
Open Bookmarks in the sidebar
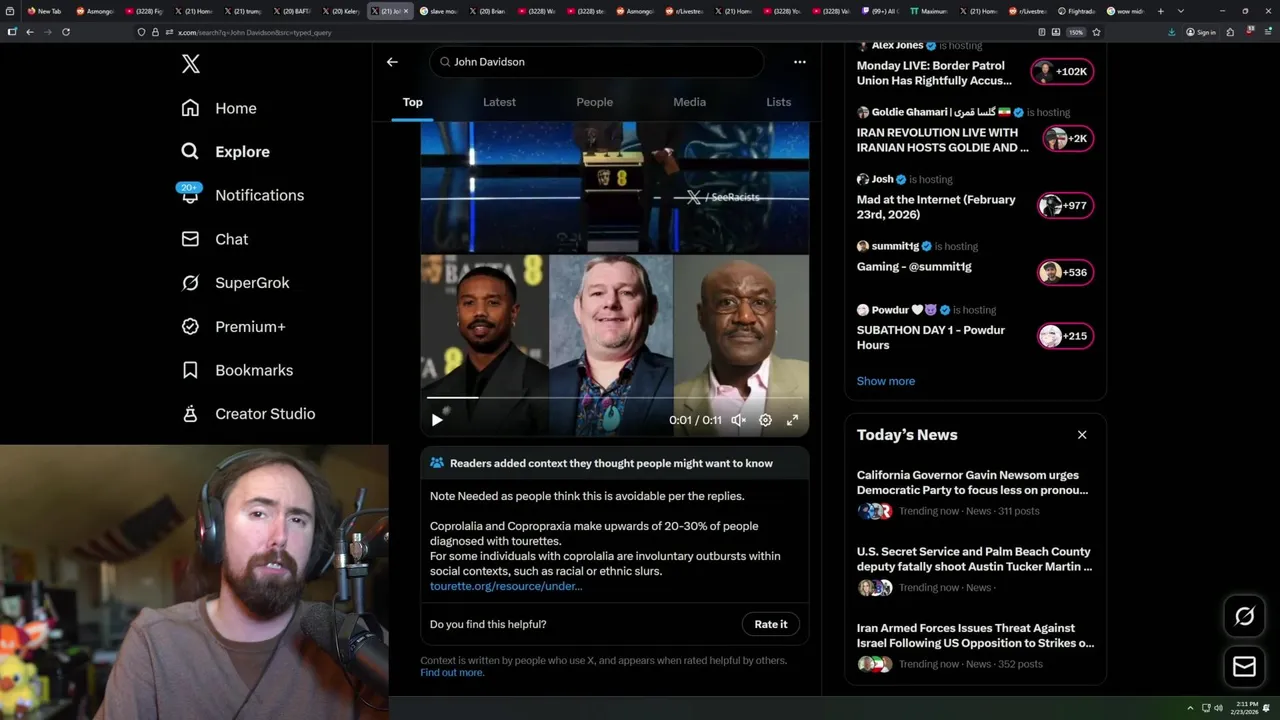[237, 370]
